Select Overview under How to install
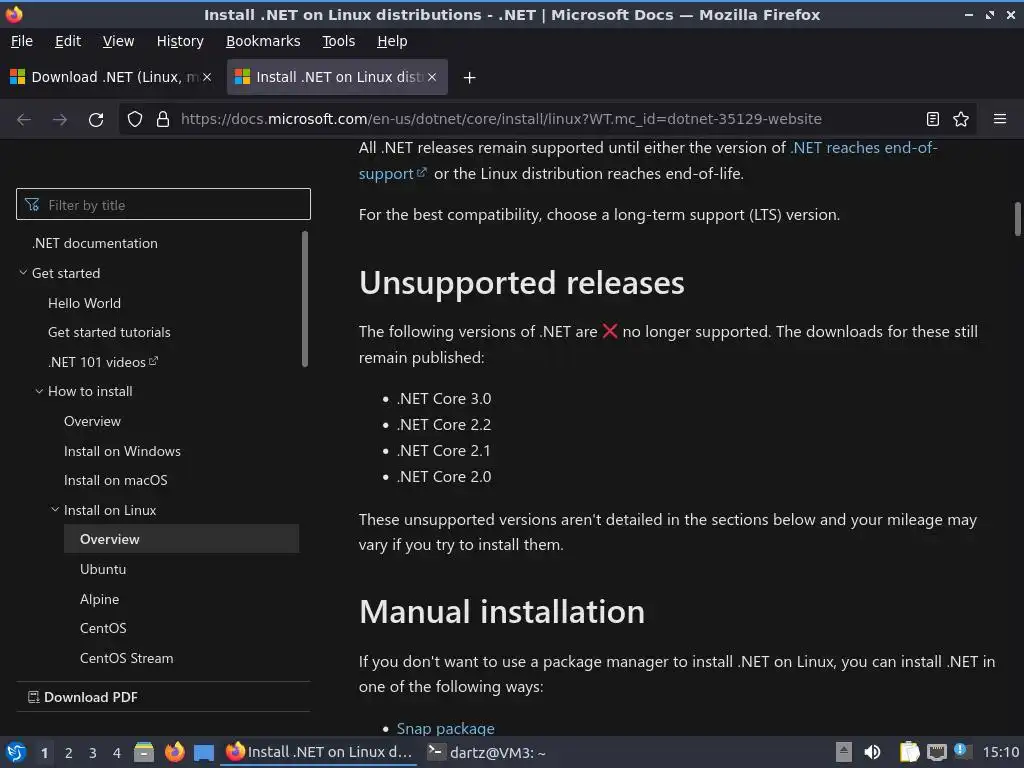This screenshot has width=1024, height=768. point(92,421)
